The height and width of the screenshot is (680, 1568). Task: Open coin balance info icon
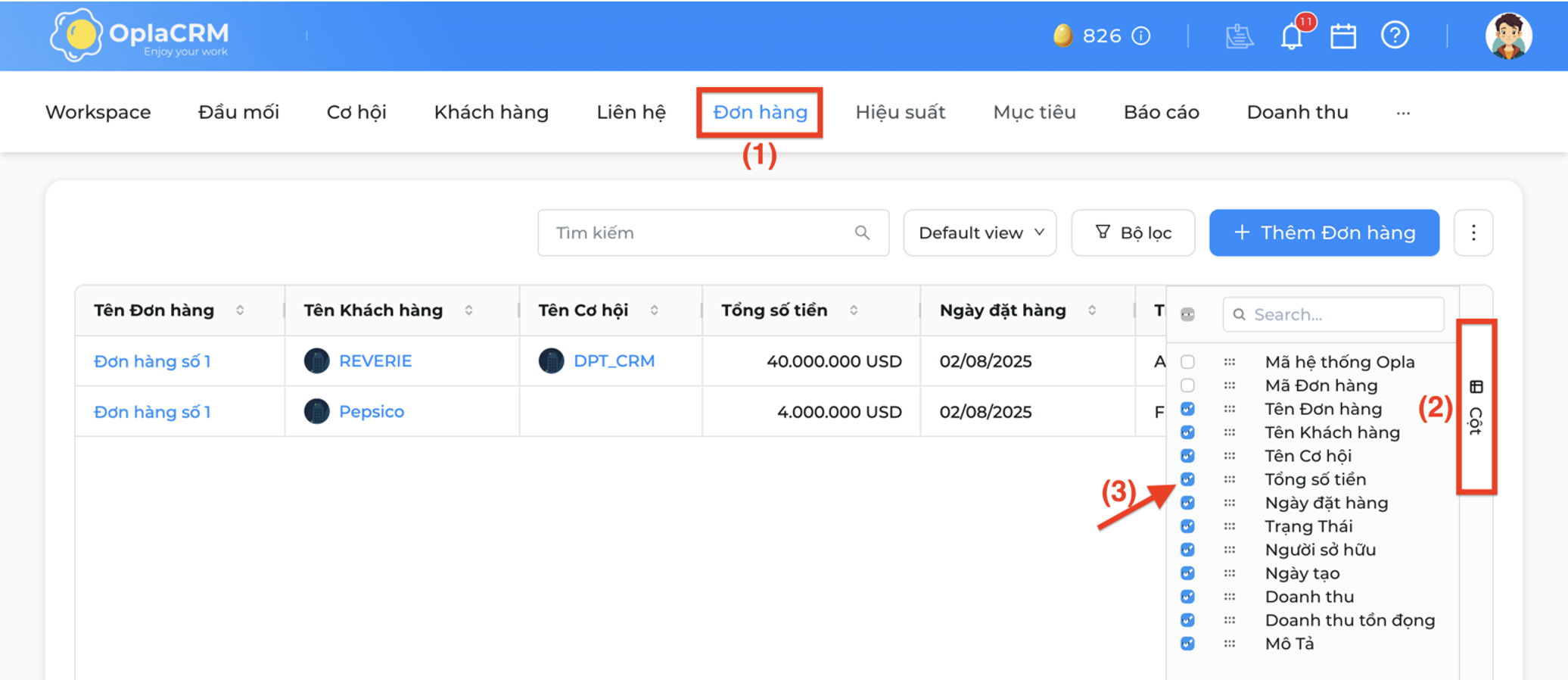pos(1141,36)
